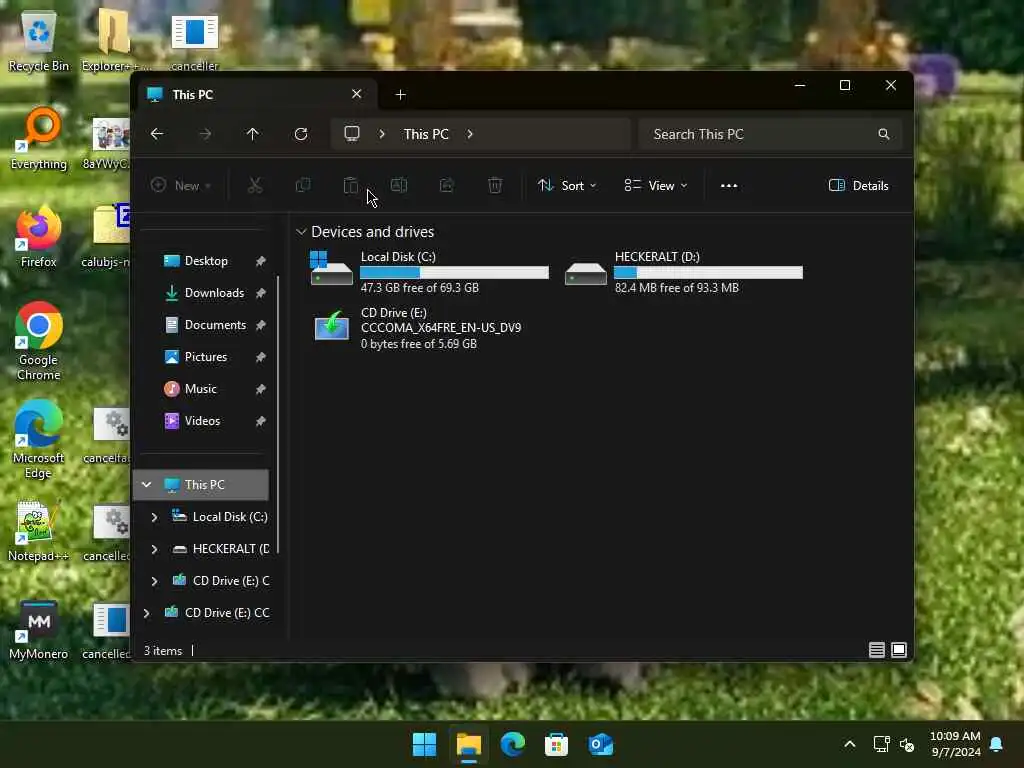The image size is (1024, 768).
Task: Click the Delete trash icon
Action: pos(495,185)
